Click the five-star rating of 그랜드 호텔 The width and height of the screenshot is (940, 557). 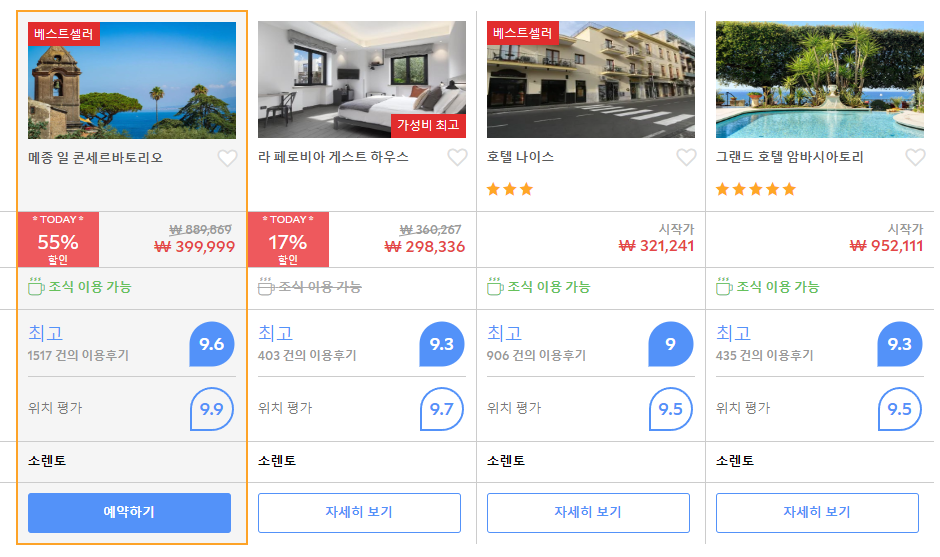(756, 190)
